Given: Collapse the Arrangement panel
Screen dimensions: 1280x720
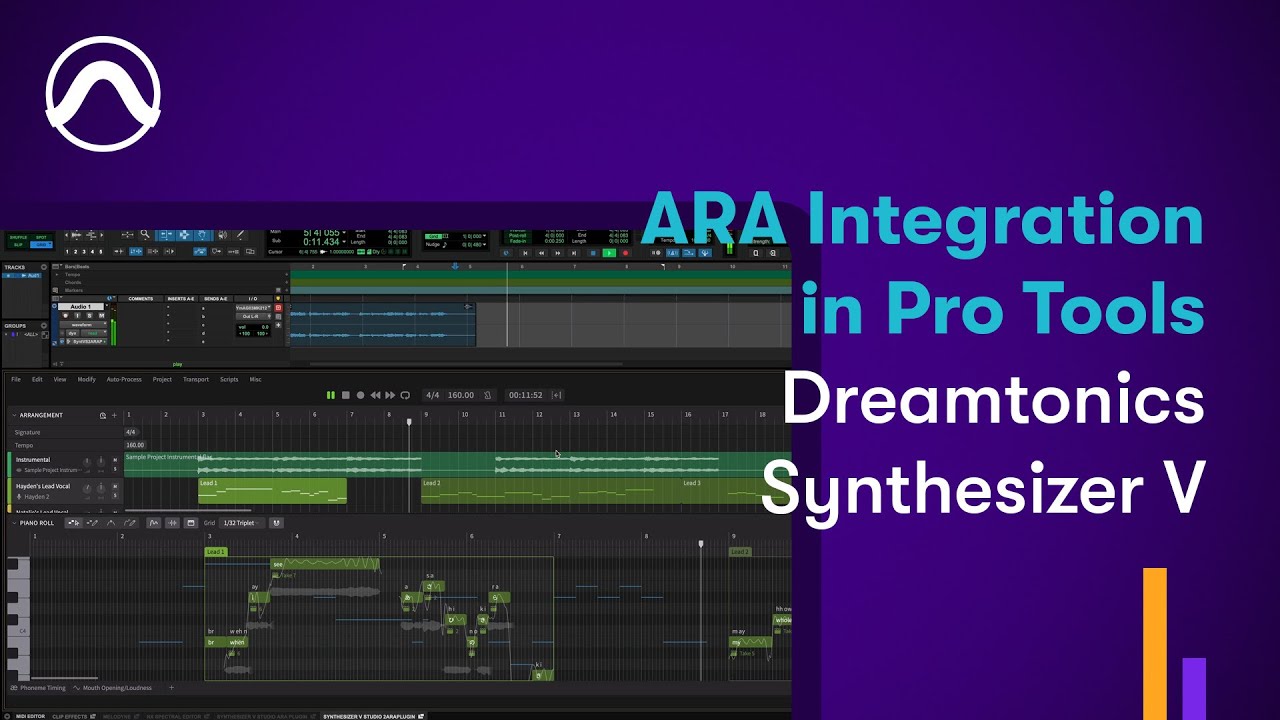Looking at the screenshot, I should pyautogui.click(x=14, y=415).
